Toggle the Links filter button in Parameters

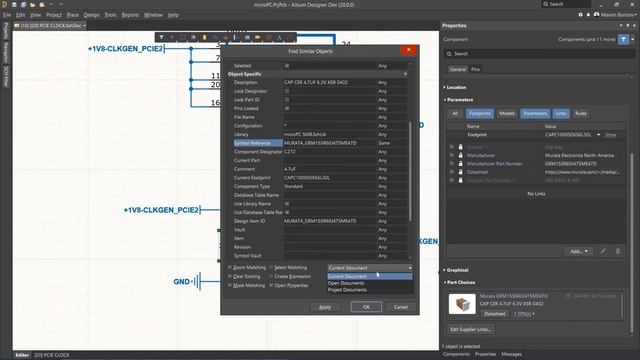pos(561,113)
